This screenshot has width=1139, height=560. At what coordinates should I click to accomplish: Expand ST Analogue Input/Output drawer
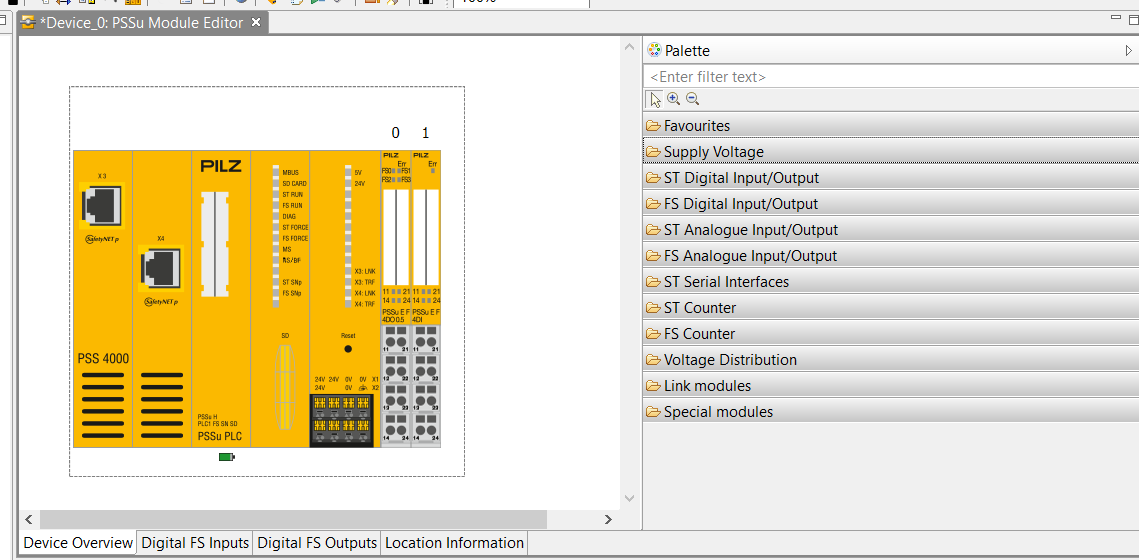coord(891,230)
